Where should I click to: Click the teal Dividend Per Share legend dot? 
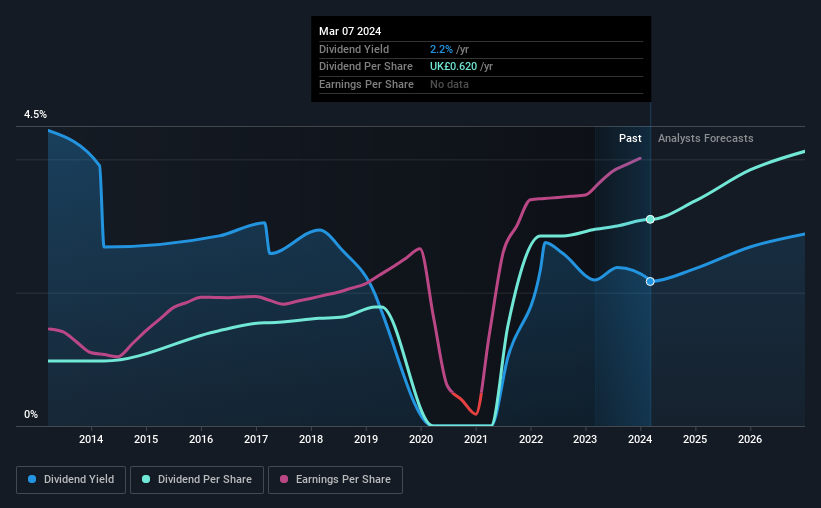pyautogui.click(x=146, y=479)
